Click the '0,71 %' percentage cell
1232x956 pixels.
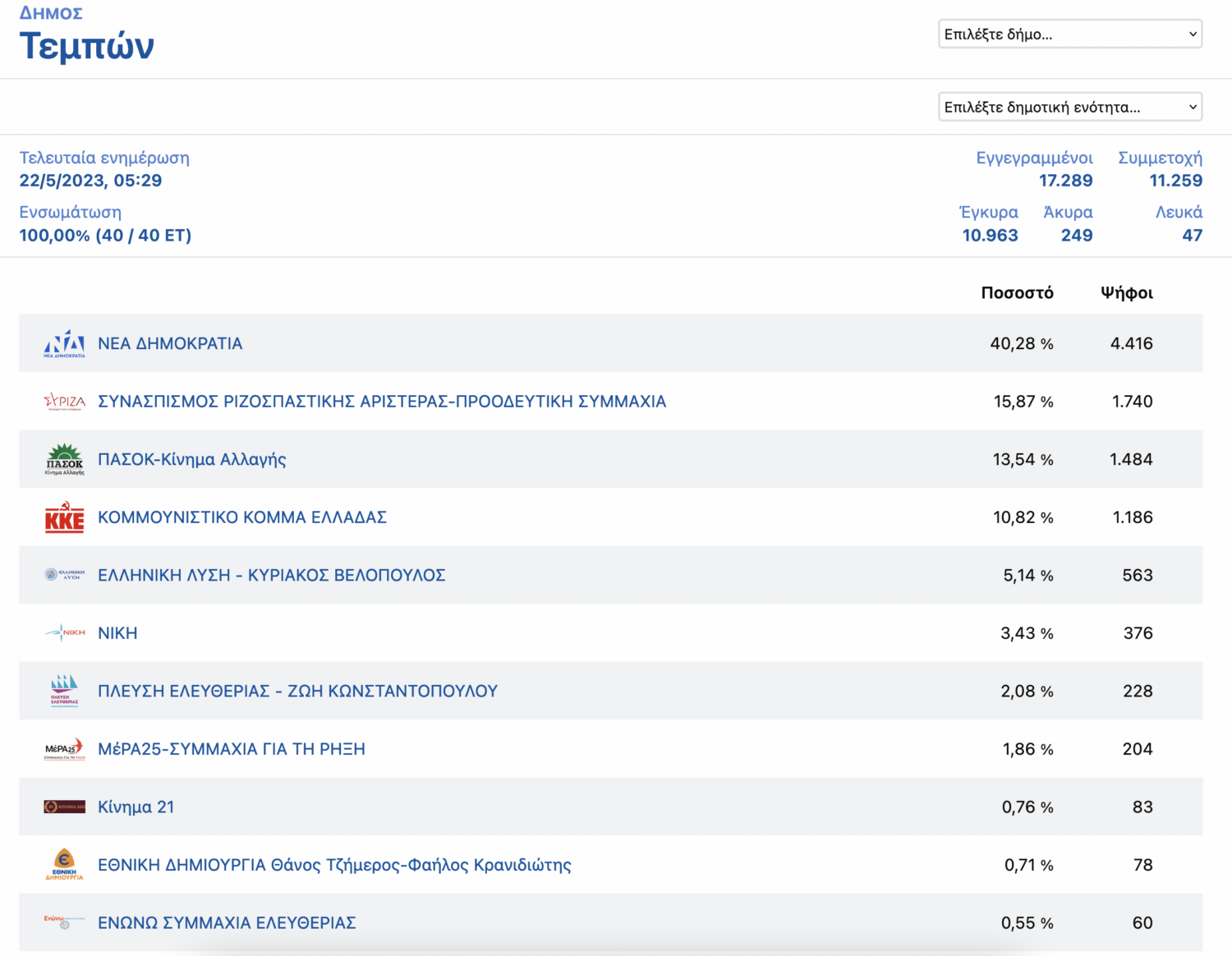[1029, 865]
